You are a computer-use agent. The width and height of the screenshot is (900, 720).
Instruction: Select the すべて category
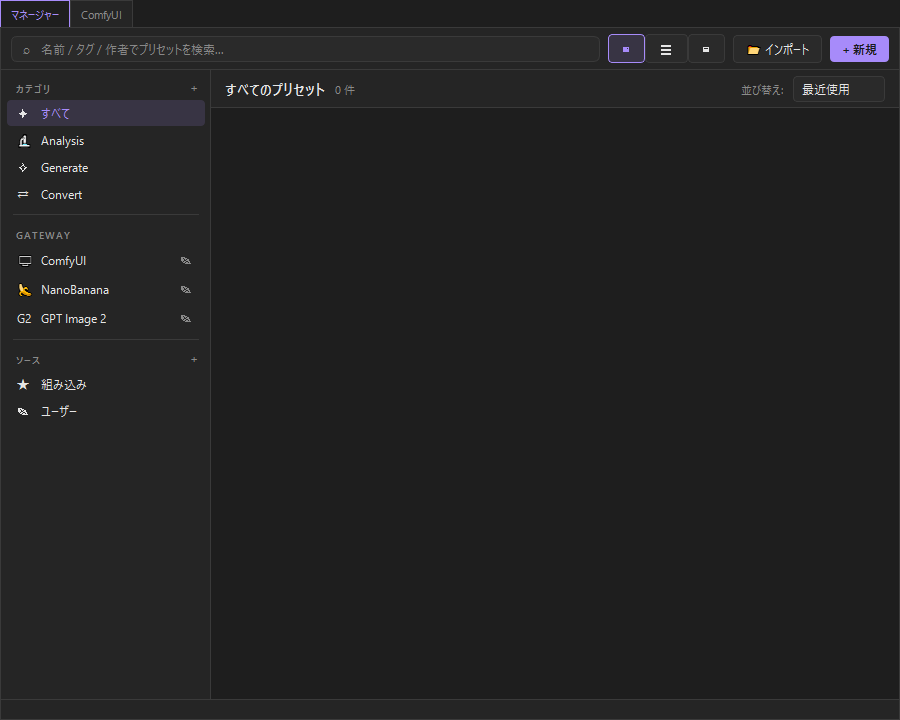point(106,113)
